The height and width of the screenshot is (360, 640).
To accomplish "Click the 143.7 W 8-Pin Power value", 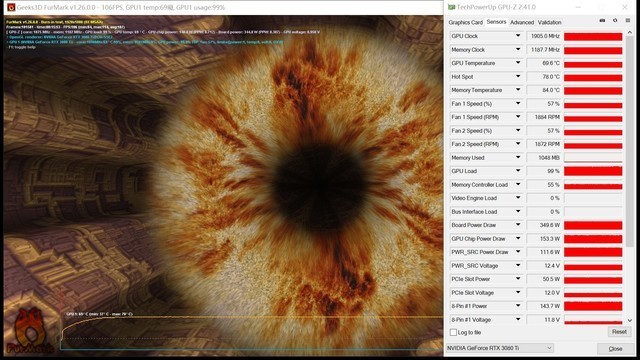I will pos(549,306).
